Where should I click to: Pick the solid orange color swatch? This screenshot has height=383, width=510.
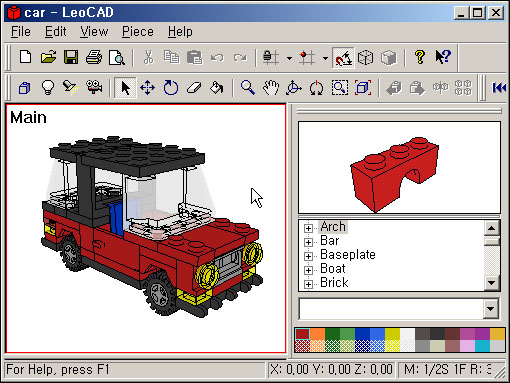pyautogui.click(x=318, y=334)
